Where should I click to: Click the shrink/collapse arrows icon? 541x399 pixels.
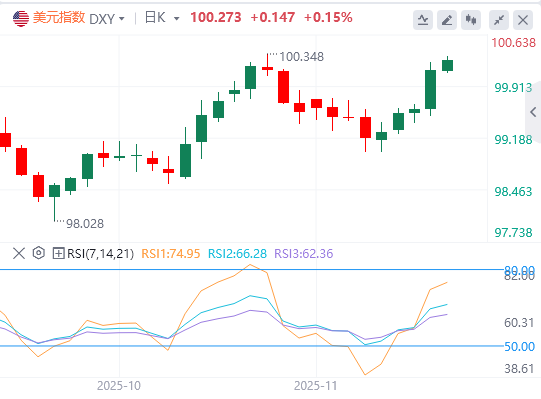(x=499, y=20)
